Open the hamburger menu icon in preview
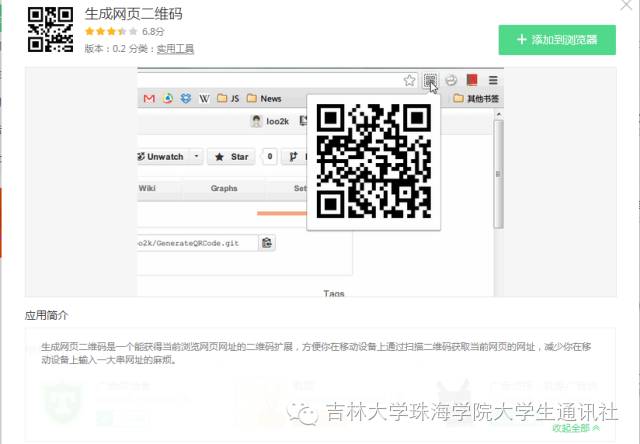The image size is (640, 444). (493, 80)
